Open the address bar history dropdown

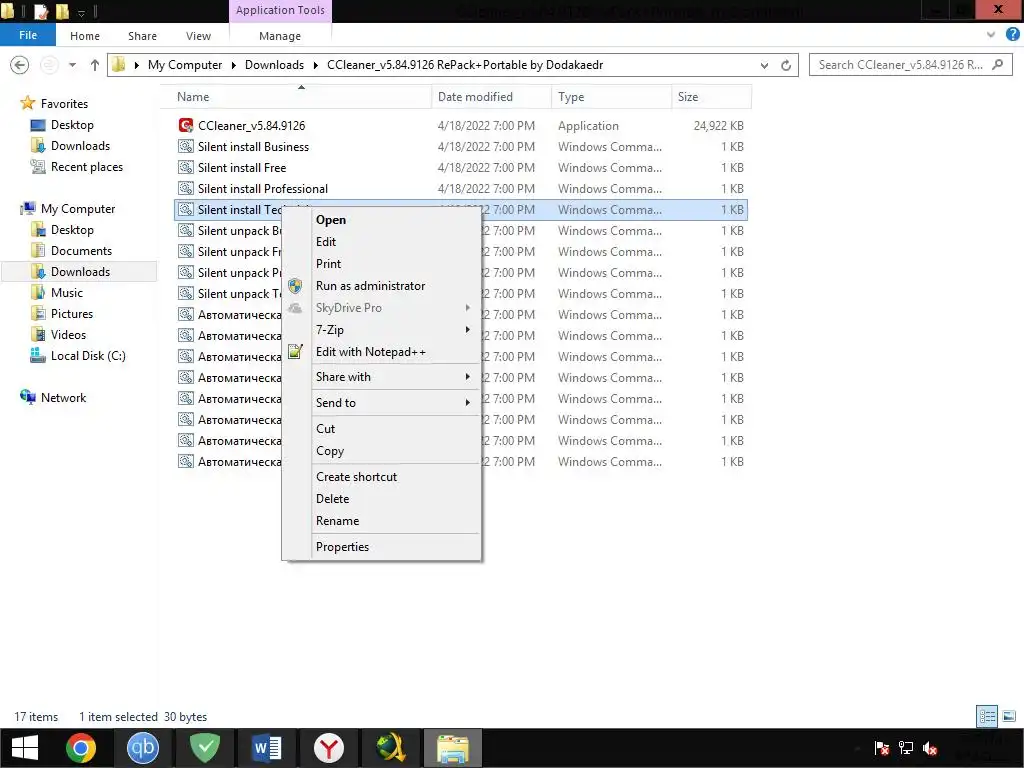pyautogui.click(x=764, y=65)
